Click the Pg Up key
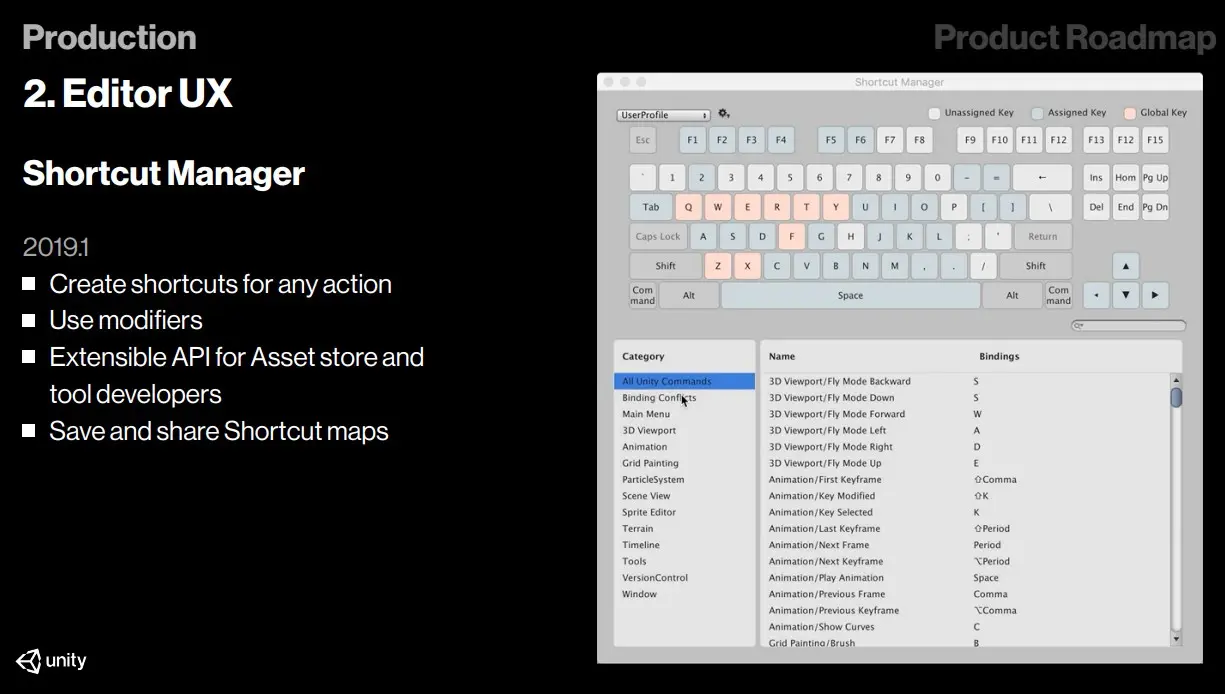This screenshot has height=694, width=1225. point(1155,178)
